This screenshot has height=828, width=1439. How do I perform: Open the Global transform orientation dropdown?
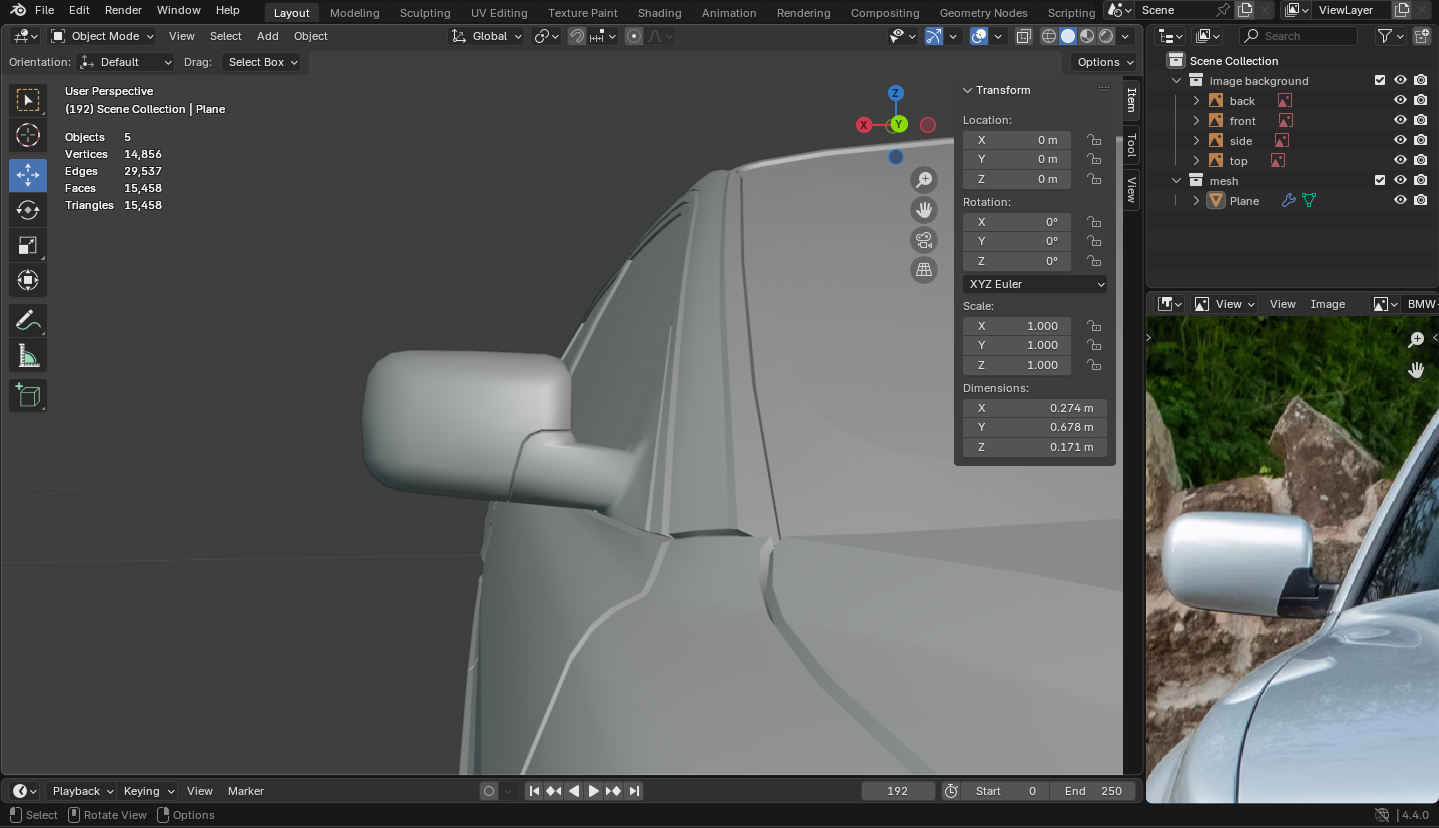coord(487,36)
